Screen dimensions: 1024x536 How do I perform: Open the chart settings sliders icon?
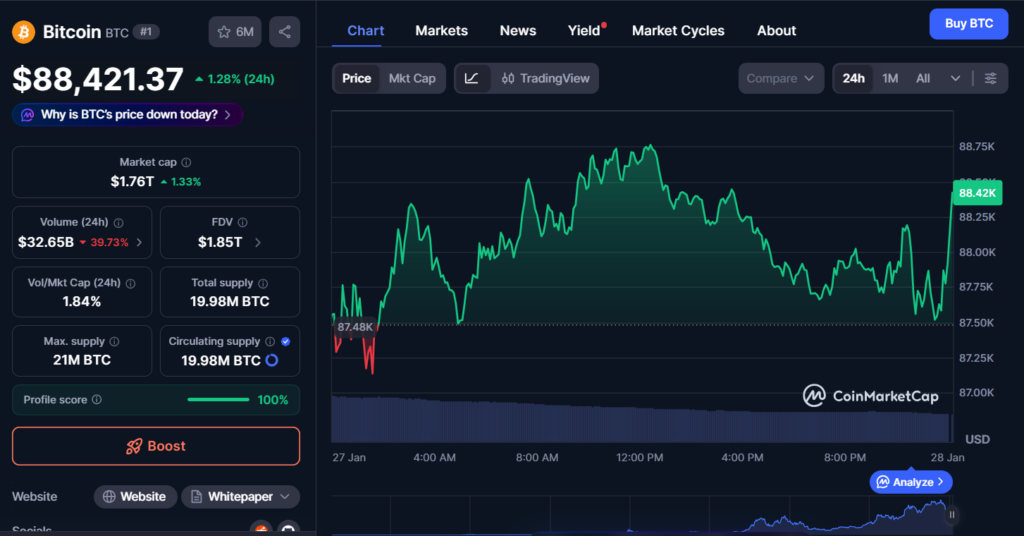[990, 78]
